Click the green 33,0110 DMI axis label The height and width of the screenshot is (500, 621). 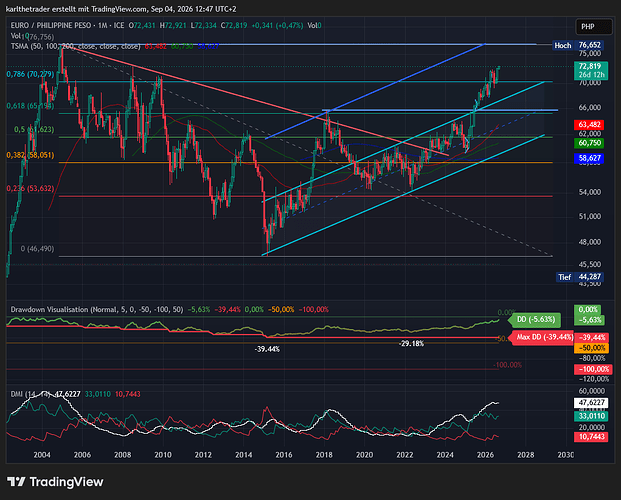591,416
